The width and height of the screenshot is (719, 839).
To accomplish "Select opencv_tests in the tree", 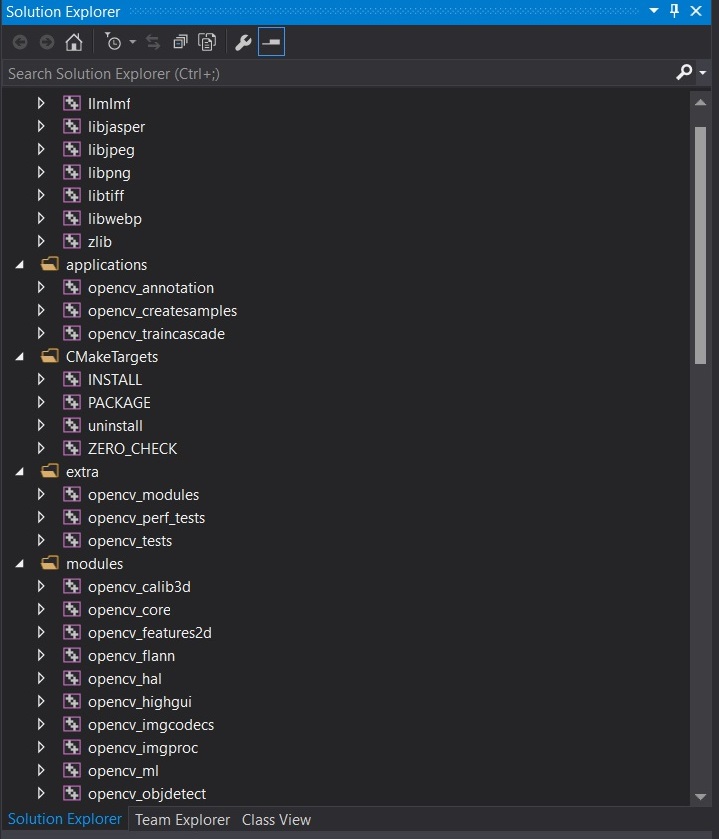I will tap(130, 541).
